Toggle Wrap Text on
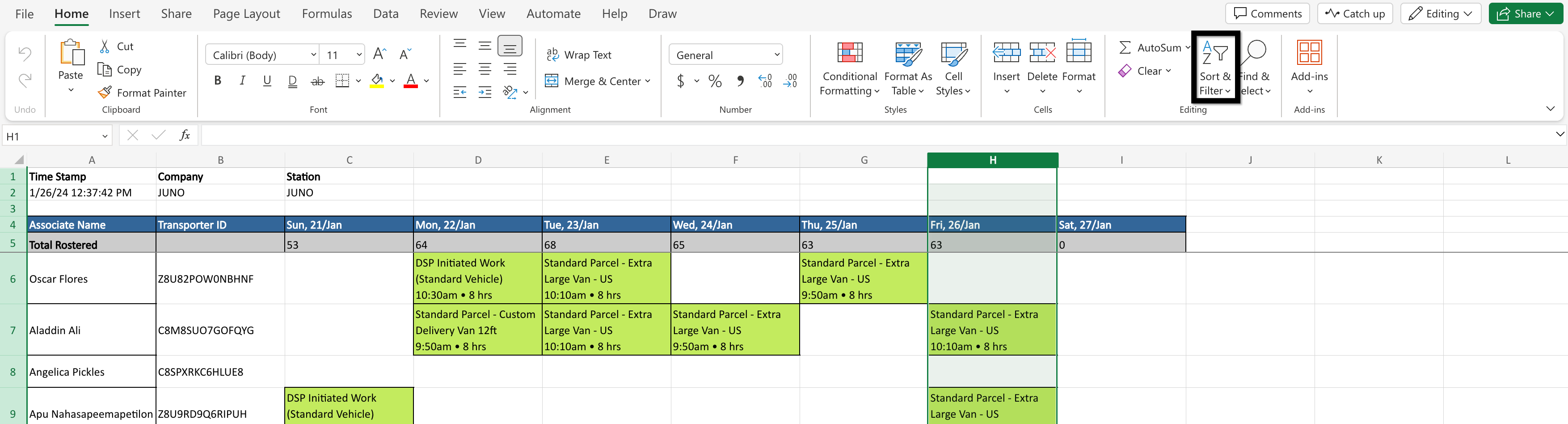 579,55
